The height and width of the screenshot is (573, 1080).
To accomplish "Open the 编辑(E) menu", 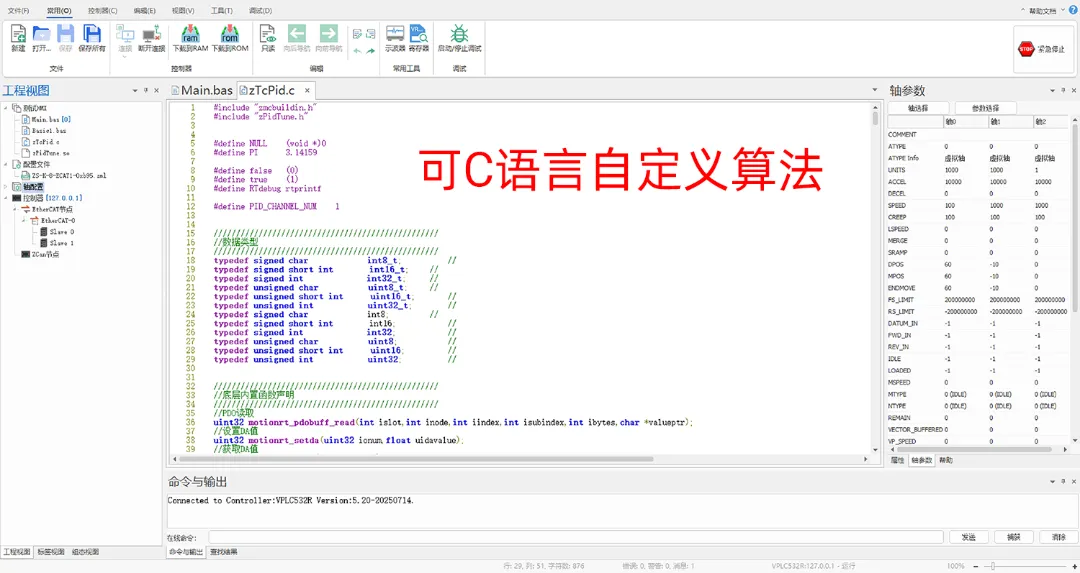I will tap(145, 10).
